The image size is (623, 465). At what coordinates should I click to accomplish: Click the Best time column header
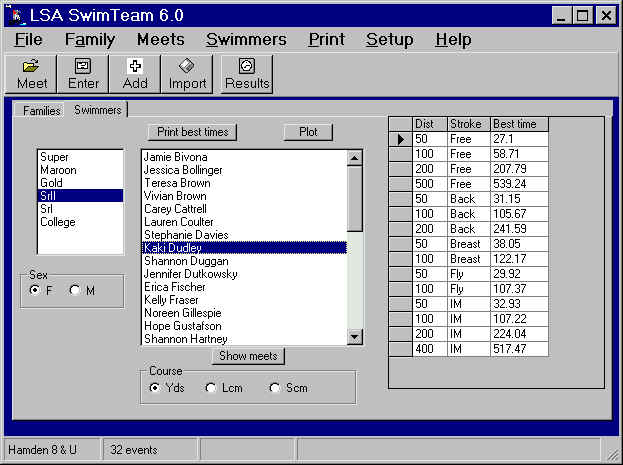(x=520, y=124)
